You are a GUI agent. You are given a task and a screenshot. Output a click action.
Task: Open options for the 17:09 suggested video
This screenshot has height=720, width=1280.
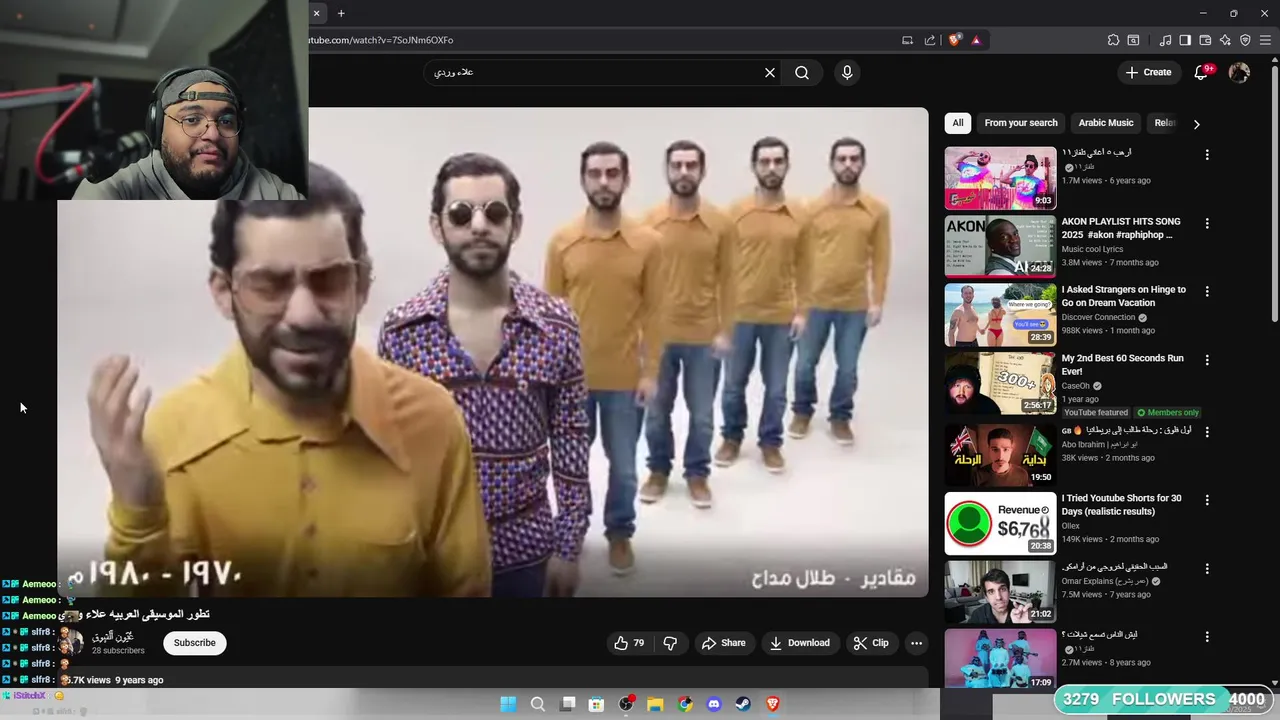tap(1207, 636)
